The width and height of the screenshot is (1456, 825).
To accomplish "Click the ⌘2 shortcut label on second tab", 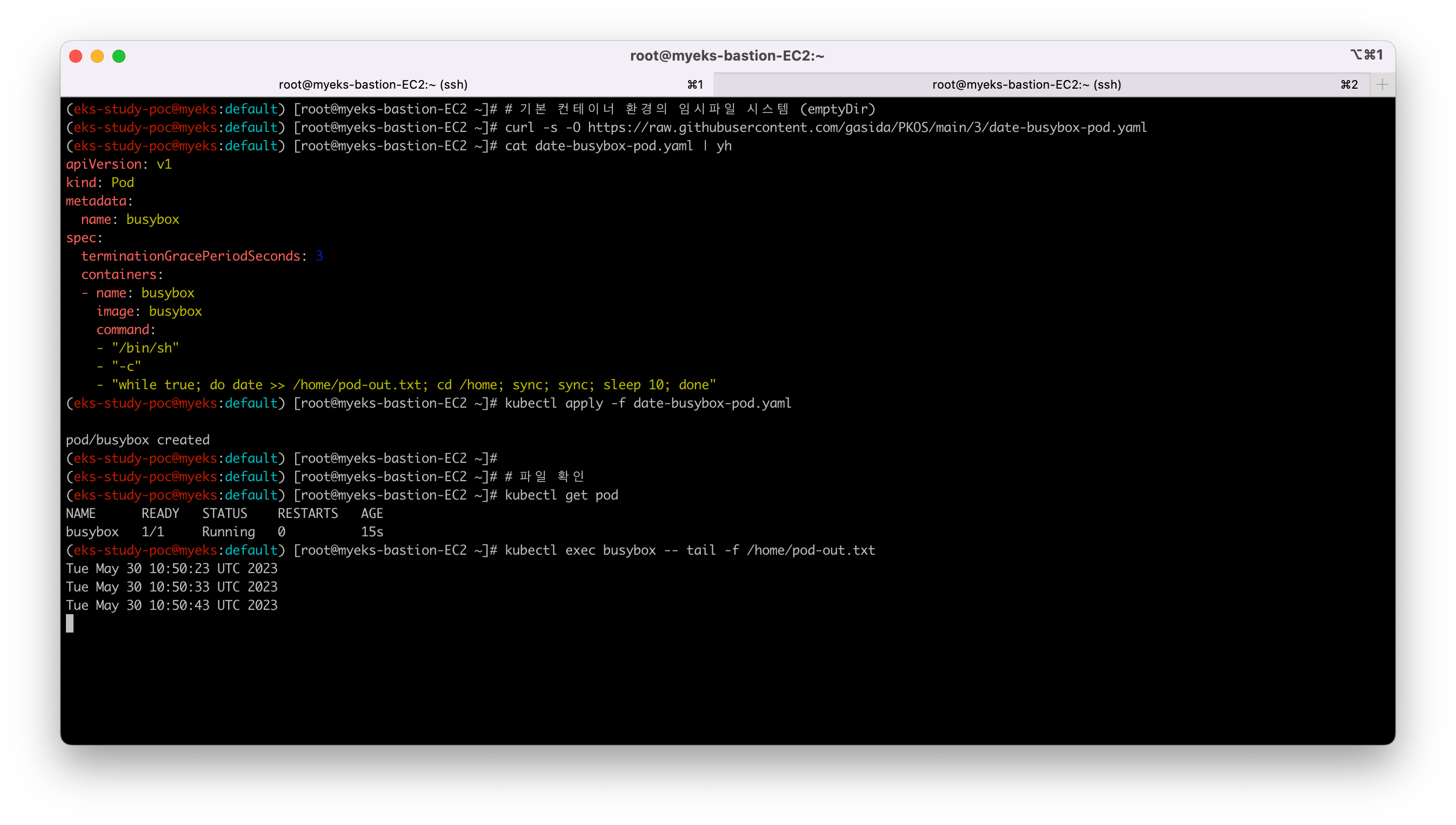I will (x=1349, y=84).
